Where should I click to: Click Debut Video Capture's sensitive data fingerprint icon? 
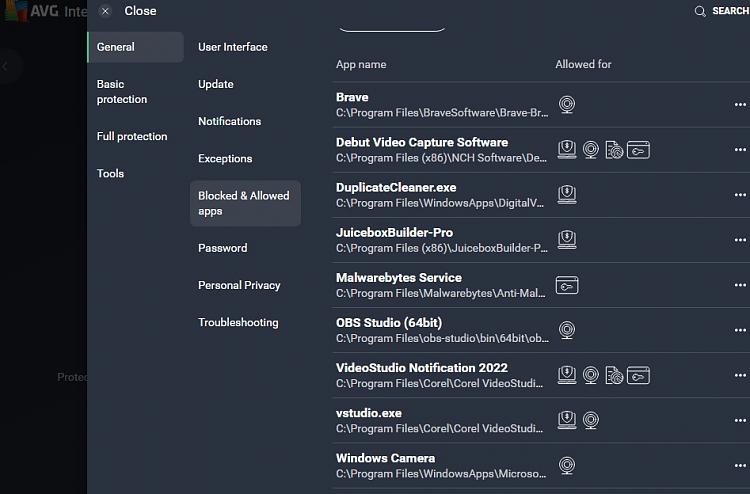pyautogui.click(x=614, y=150)
